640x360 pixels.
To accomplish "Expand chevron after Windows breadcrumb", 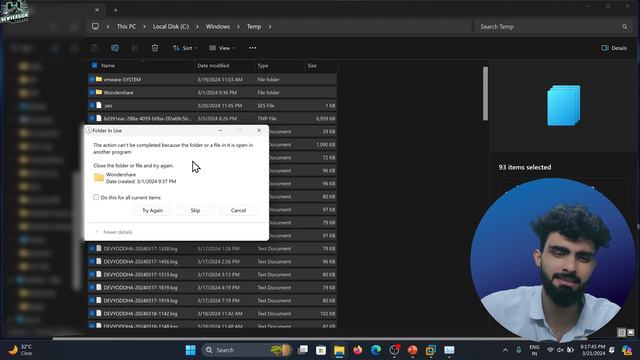I will tap(238, 27).
